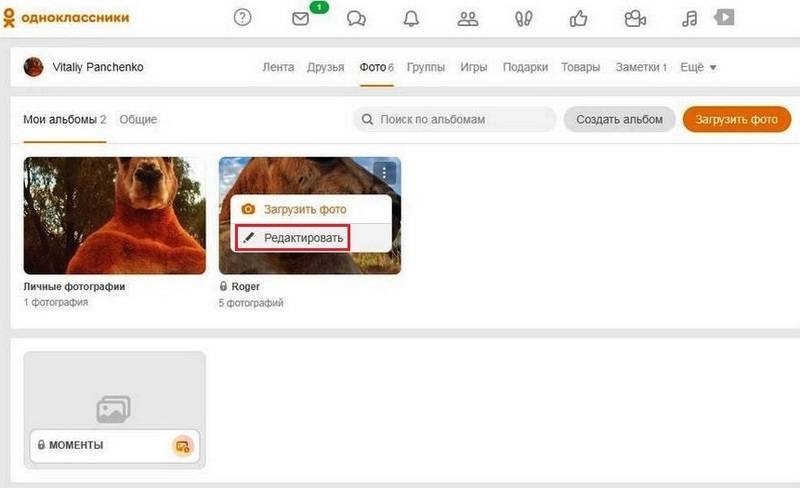Go to the Заметки tab
800x488 pixels.
pos(641,67)
